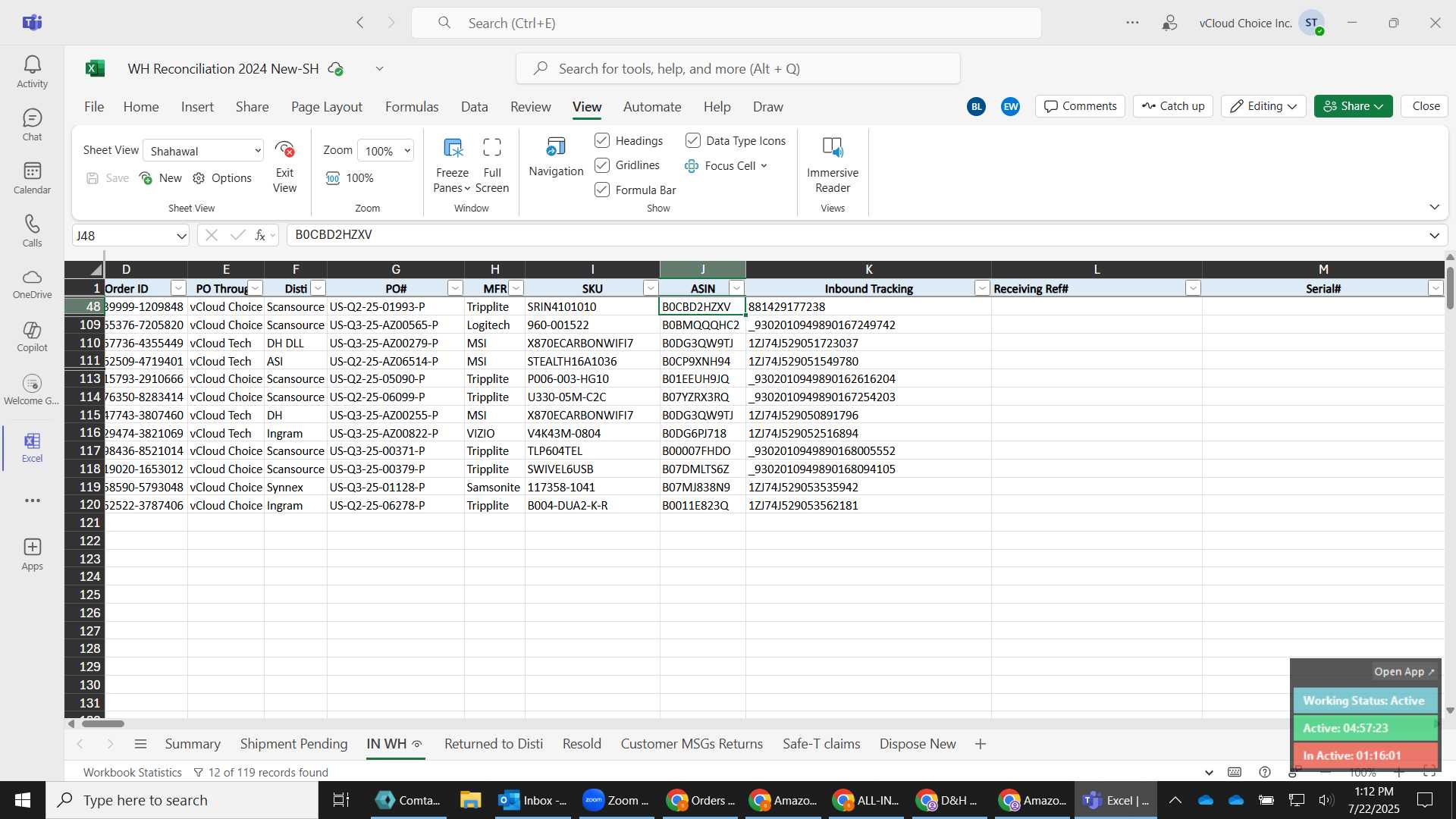Toggle the Gridlines checkbox
The width and height of the screenshot is (1456, 819).
(602, 165)
